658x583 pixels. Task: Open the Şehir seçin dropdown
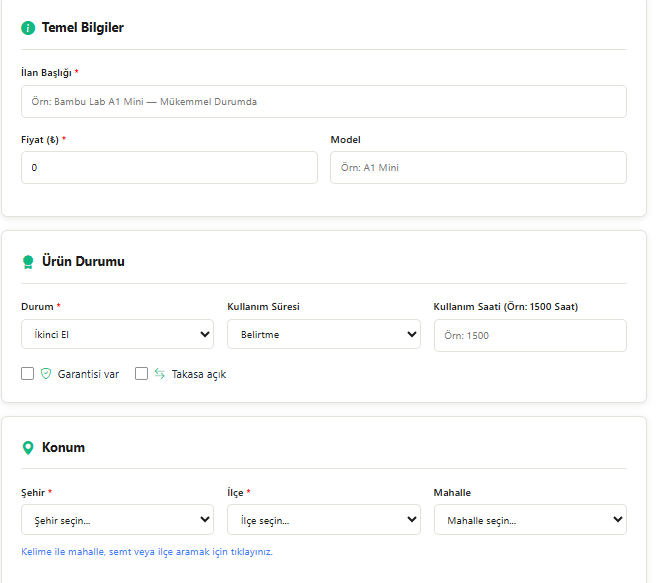[118, 520]
